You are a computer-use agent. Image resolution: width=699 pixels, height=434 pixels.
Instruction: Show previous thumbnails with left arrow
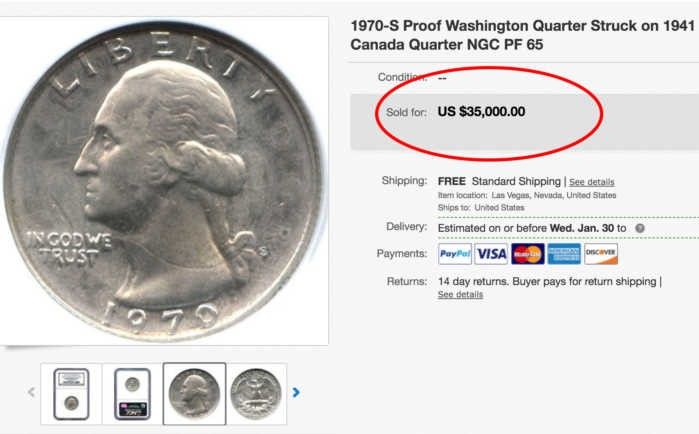pos(31,392)
